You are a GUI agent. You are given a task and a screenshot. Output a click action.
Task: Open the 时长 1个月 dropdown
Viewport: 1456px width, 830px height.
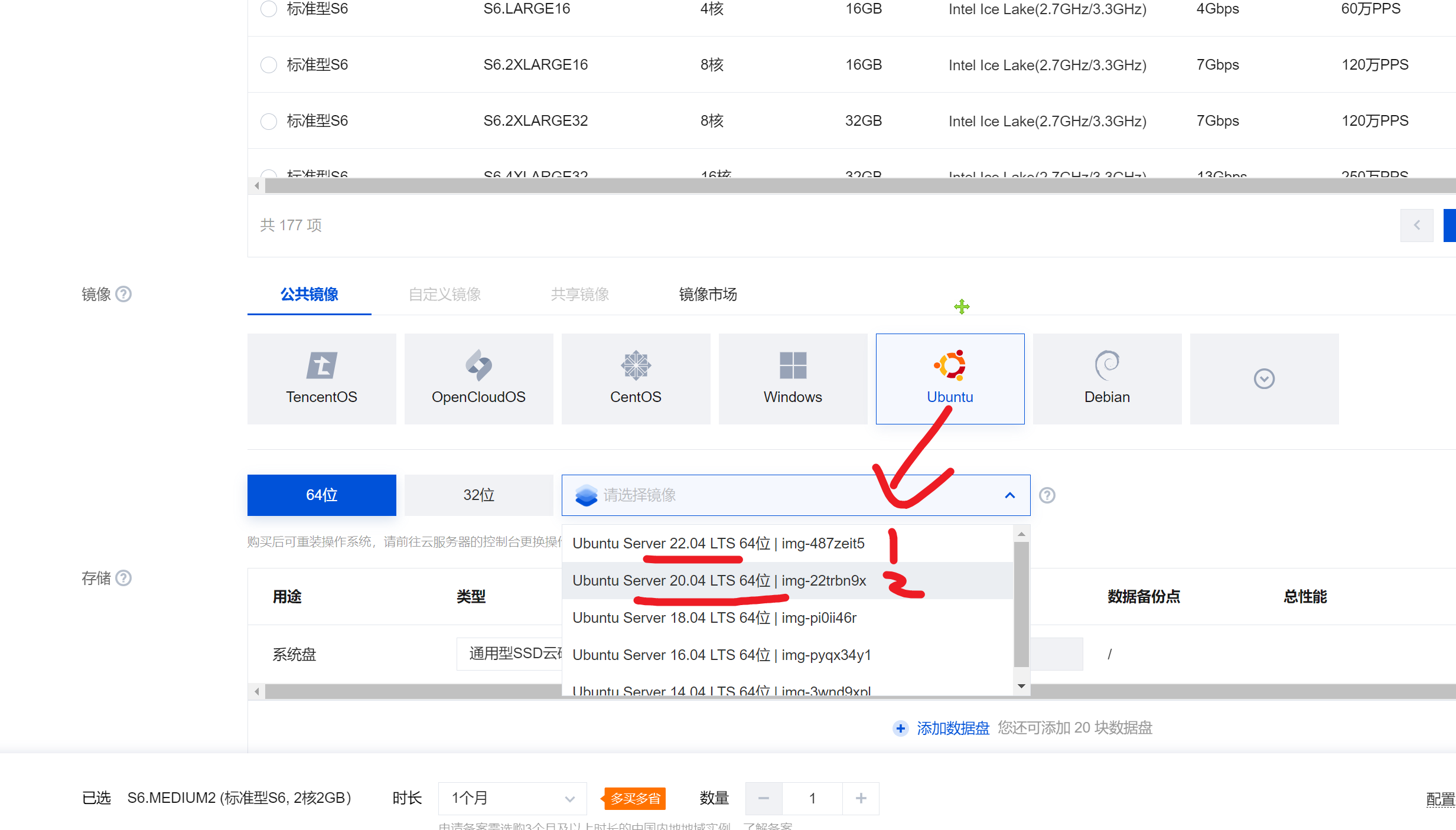513,798
